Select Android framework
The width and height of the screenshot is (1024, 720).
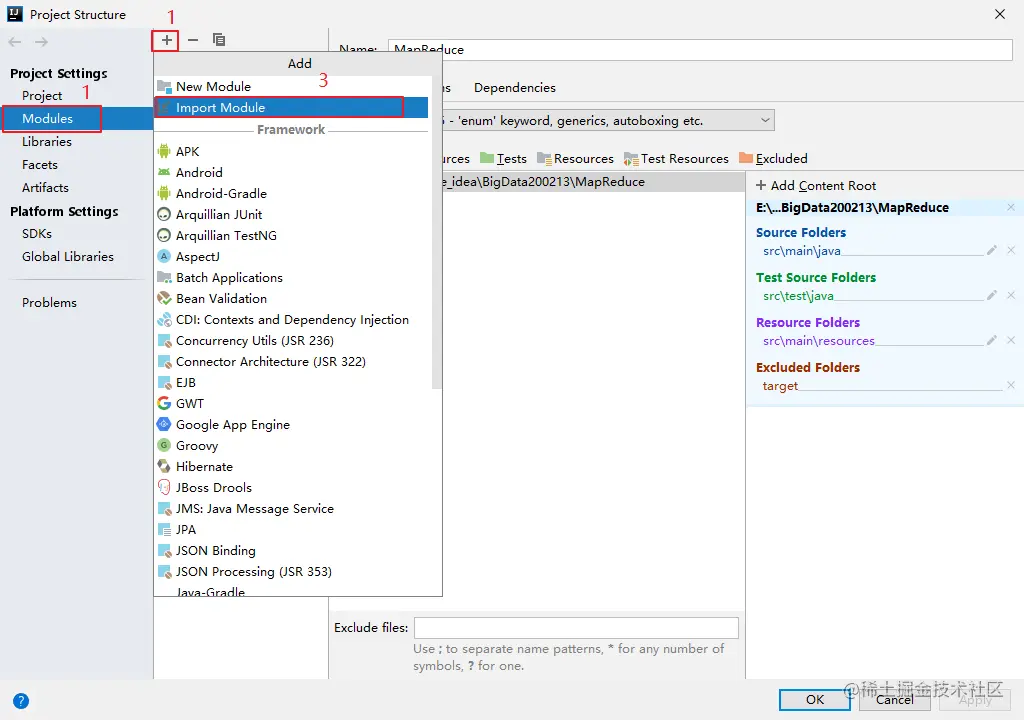[x=293, y=172]
